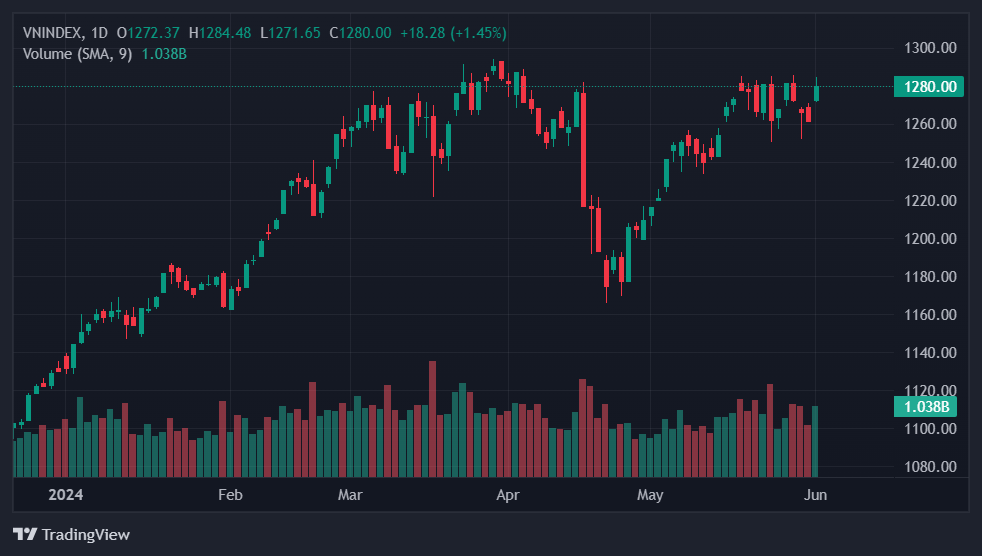Click the green 1280.00 current price tag
Image resolution: width=982 pixels, height=556 pixels.
click(x=930, y=87)
